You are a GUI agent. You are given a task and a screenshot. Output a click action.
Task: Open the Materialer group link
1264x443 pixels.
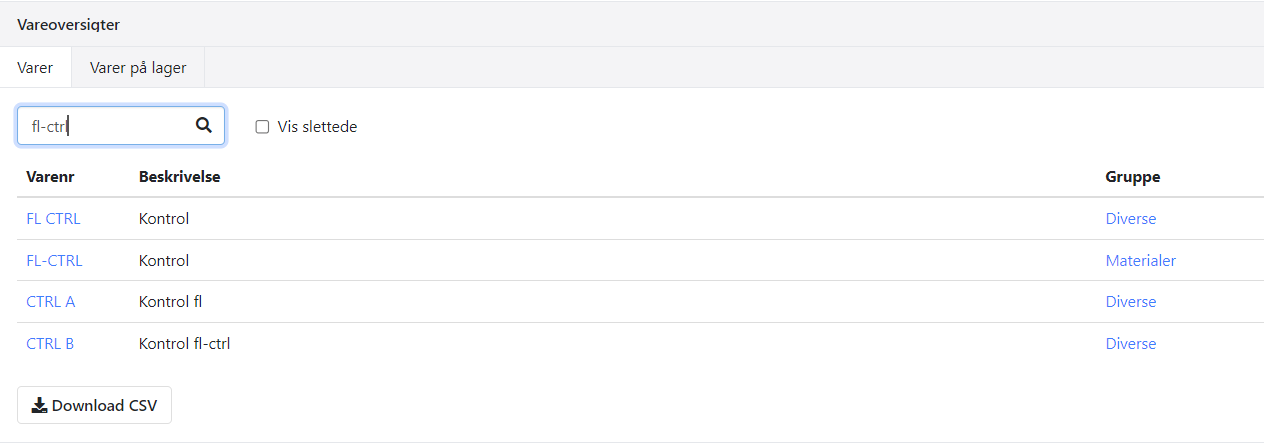click(1140, 261)
